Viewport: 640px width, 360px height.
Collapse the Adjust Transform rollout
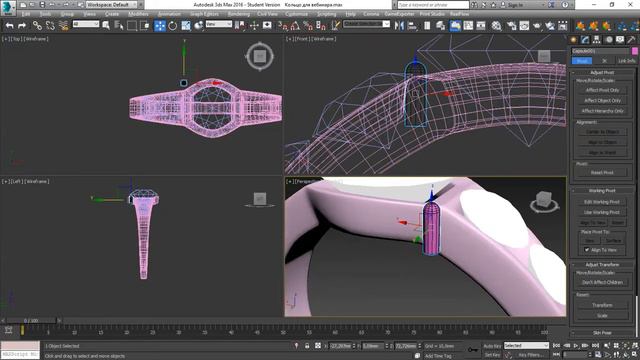pyautogui.click(x=602, y=264)
